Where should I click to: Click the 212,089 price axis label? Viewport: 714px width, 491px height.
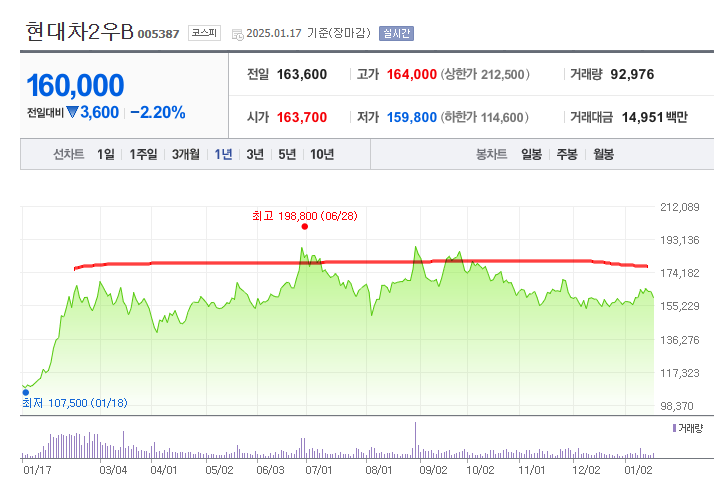(x=679, y=207)
